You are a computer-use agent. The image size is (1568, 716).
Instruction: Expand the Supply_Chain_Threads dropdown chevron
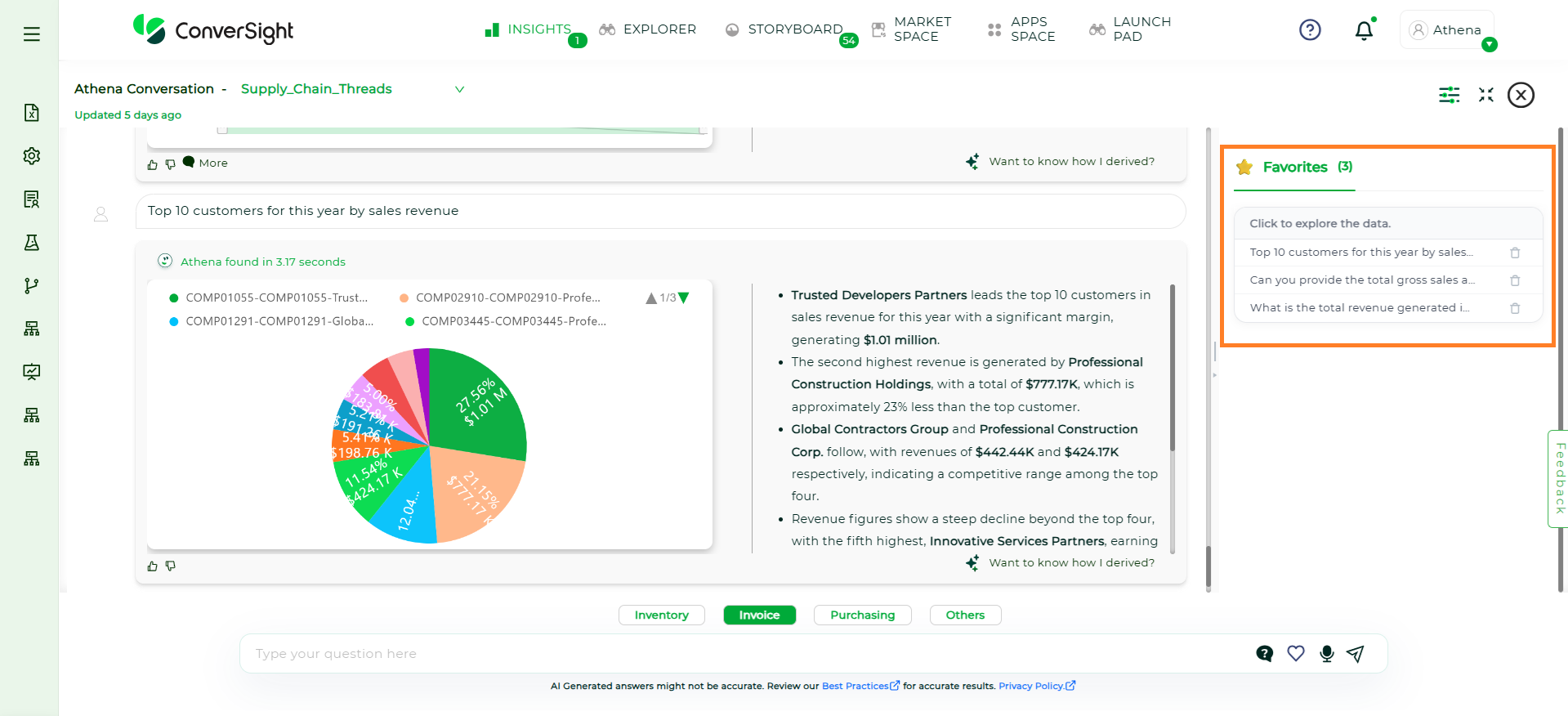[459, 89]
